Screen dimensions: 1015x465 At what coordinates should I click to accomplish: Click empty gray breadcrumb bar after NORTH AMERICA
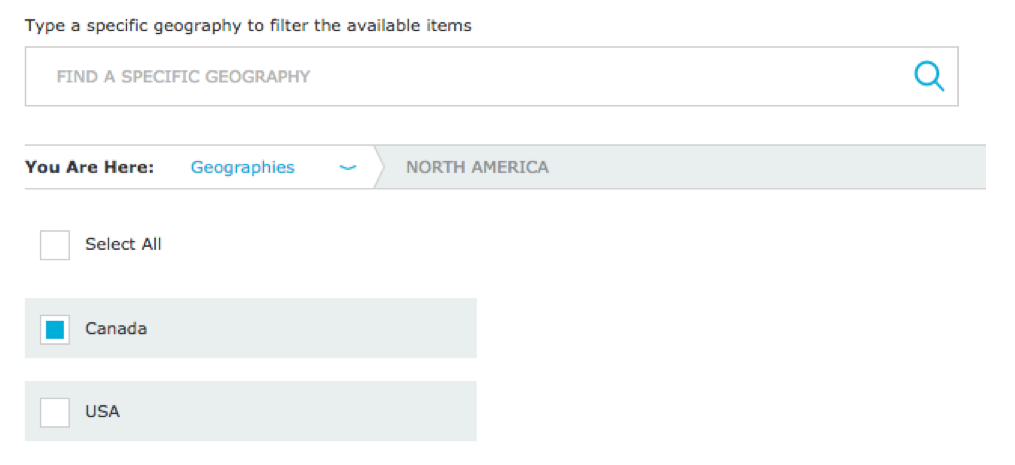pos(764,167)
